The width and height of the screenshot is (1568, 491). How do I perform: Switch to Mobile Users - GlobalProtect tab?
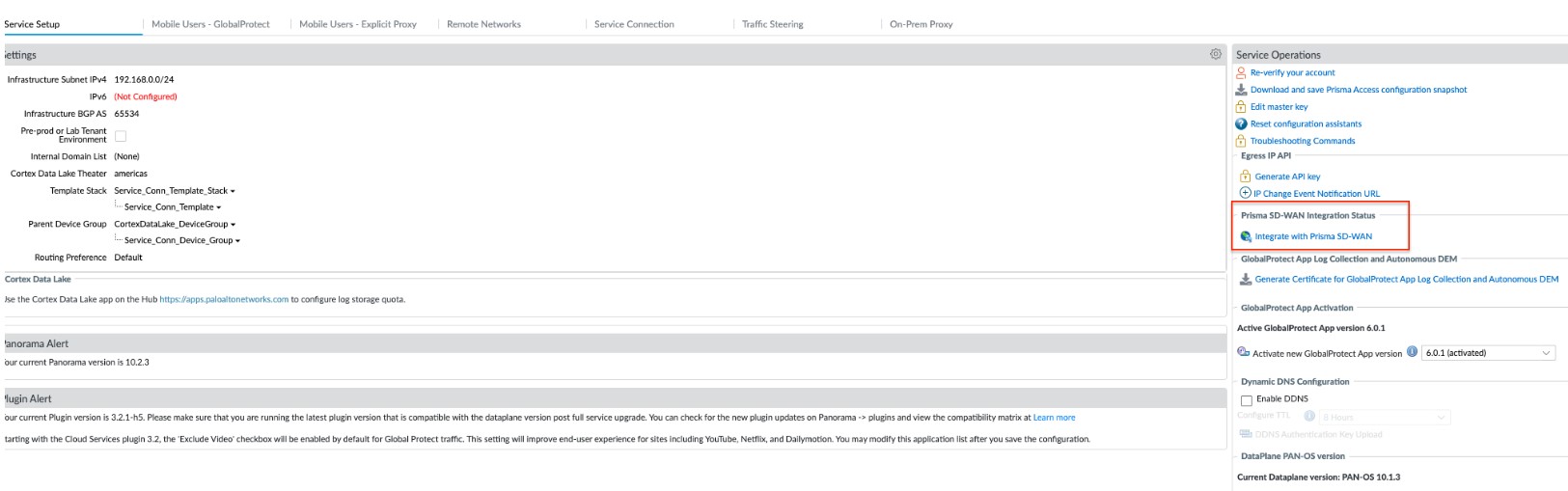pyautogui.click(x=210, y=24)
